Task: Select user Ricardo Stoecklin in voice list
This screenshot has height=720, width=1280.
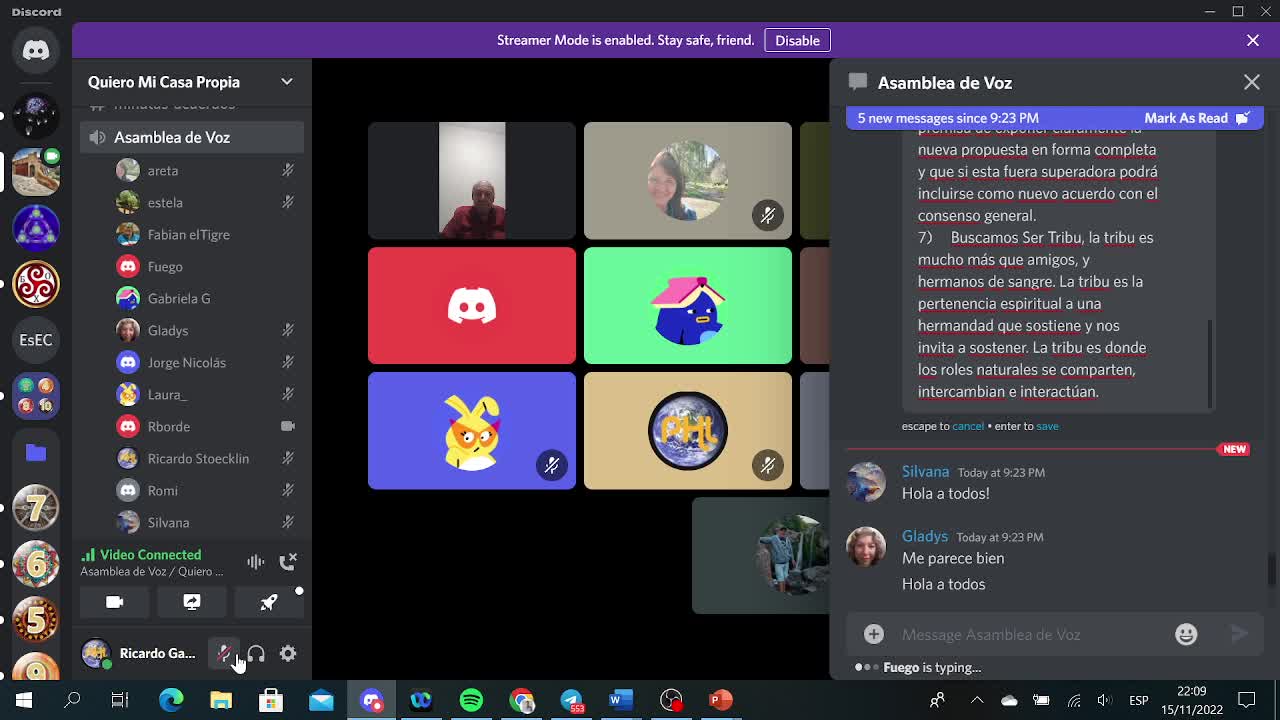Action: [206, 458]
